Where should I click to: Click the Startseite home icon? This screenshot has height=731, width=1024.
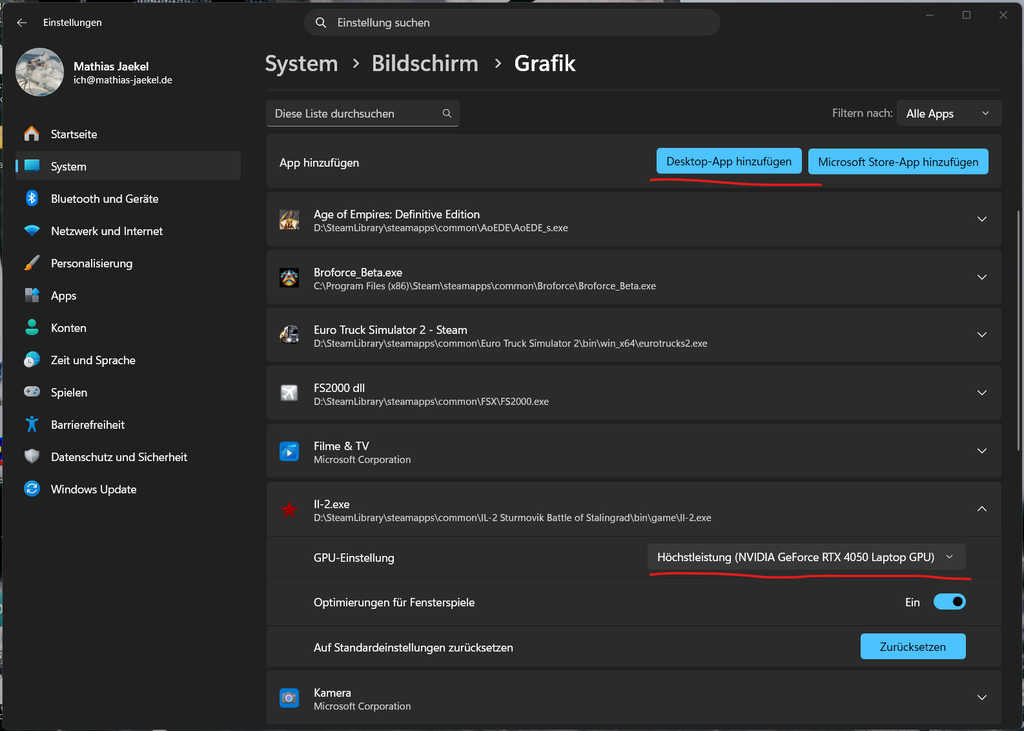pyautogui.click(x=31, y=134)
